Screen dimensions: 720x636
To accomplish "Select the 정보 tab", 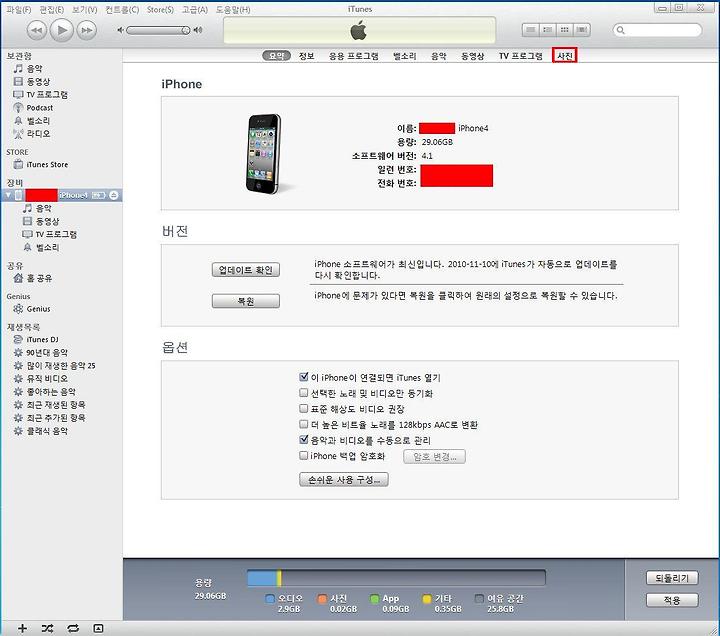I will point(306,56).
